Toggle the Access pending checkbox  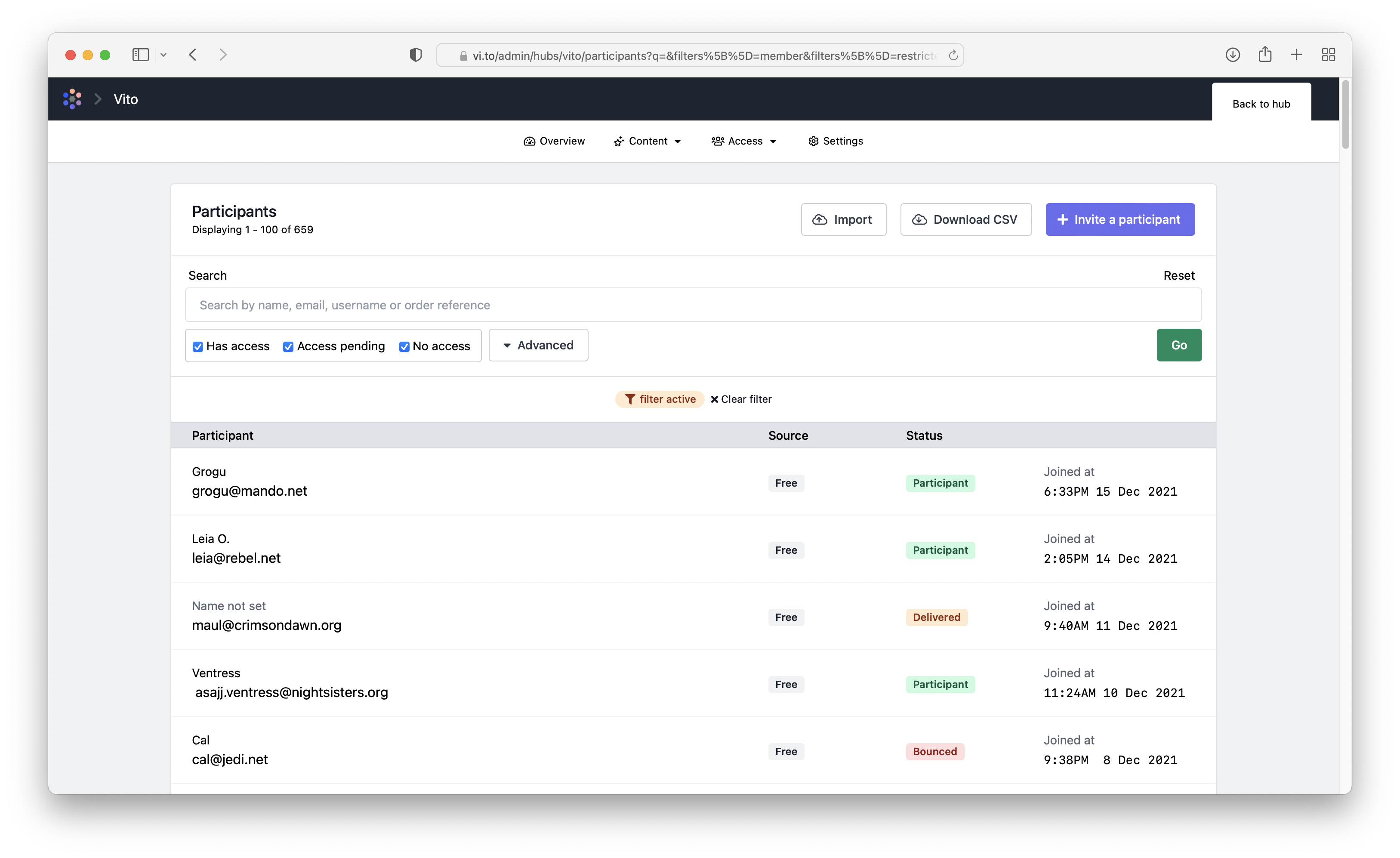click(288, 347)
